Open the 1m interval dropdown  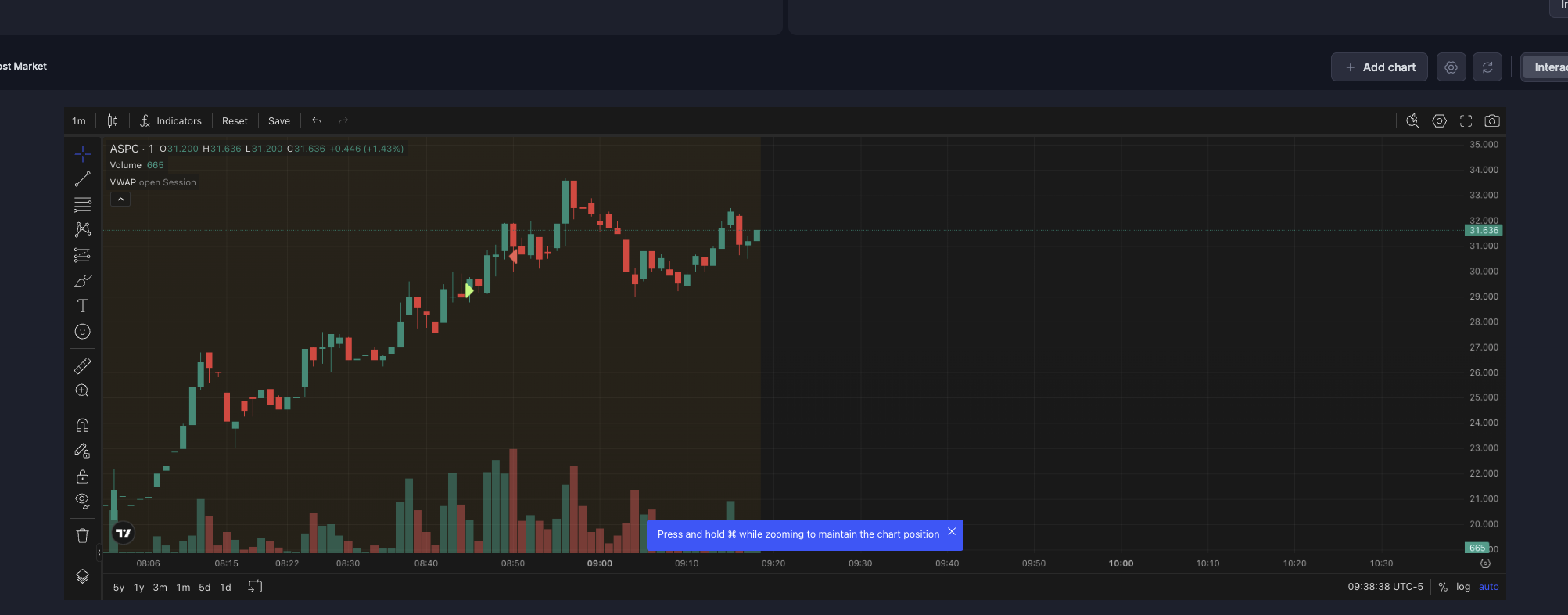click(x=79, y=121)
